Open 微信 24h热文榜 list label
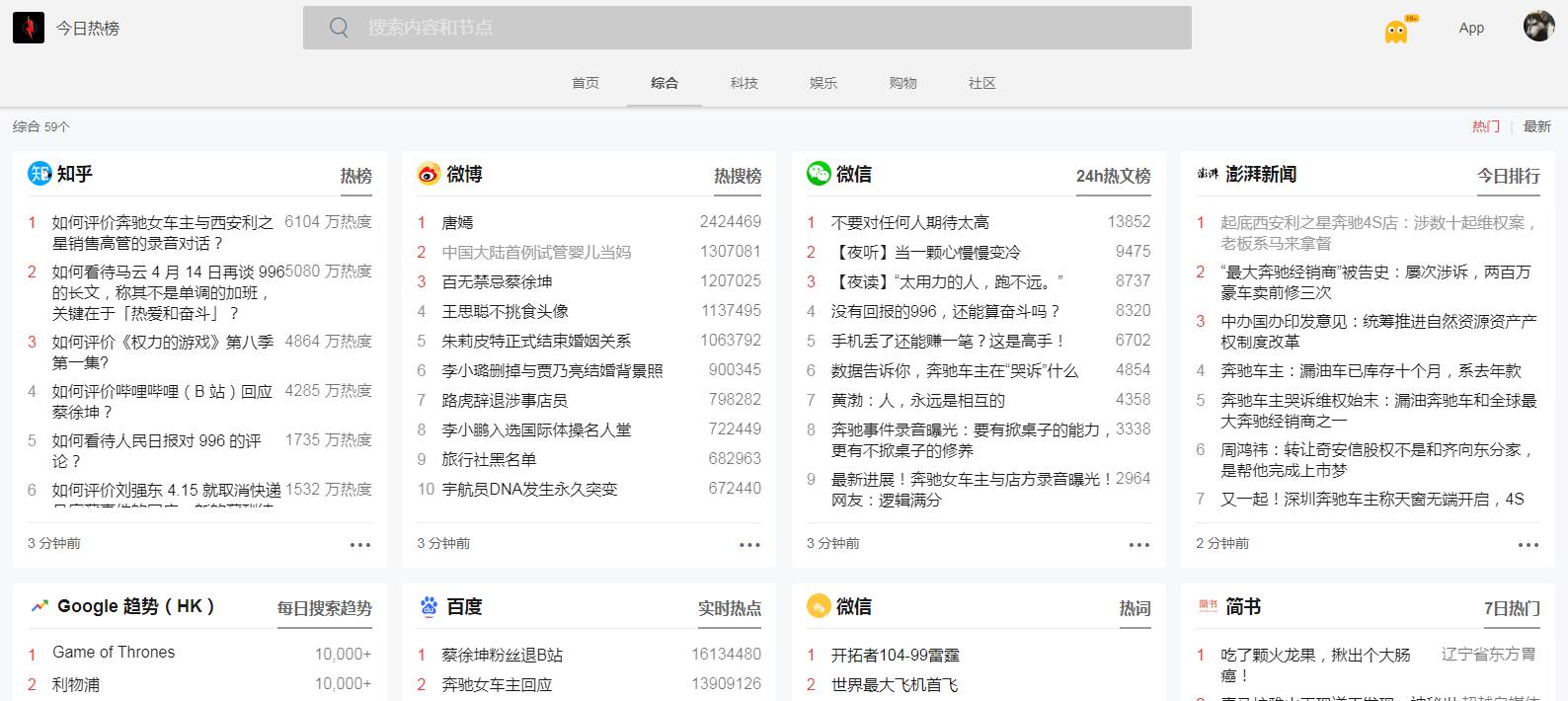The height and width of the screenshot is (701, 1568). coord(1114,176)
